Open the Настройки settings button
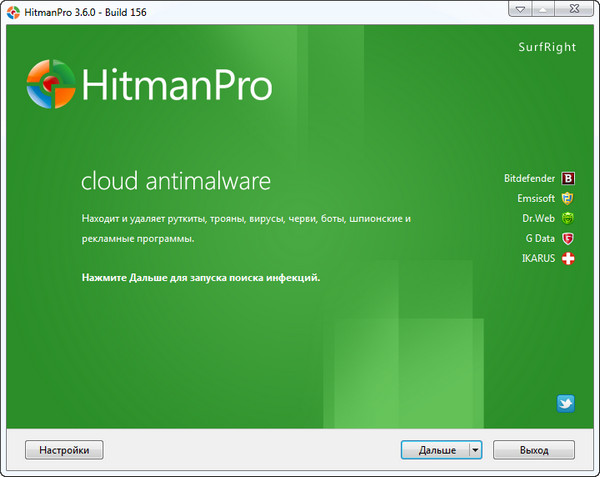 (x=64, y=450)
